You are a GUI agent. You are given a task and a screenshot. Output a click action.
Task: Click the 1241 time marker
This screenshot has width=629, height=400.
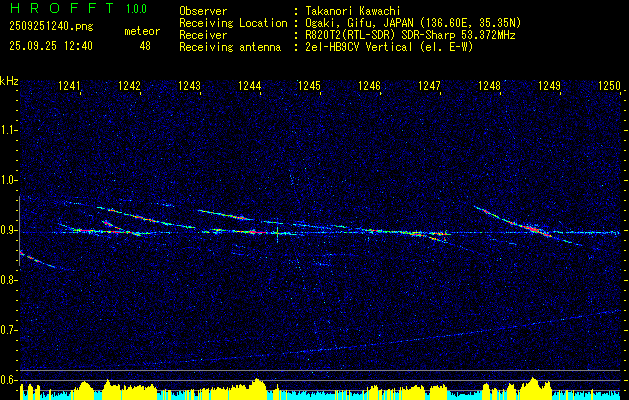70,87
